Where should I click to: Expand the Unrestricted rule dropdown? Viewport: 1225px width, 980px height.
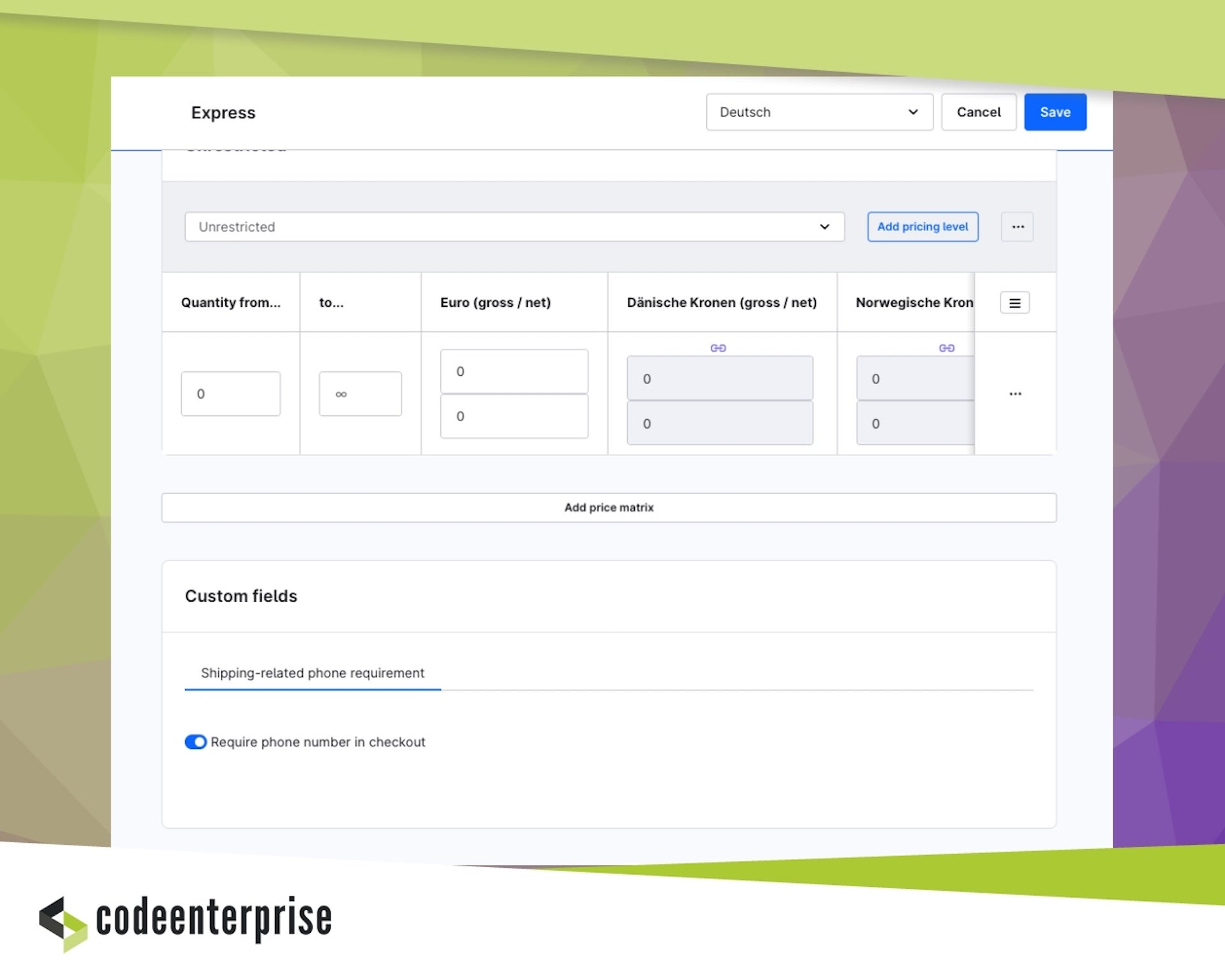tap(514, 226)
